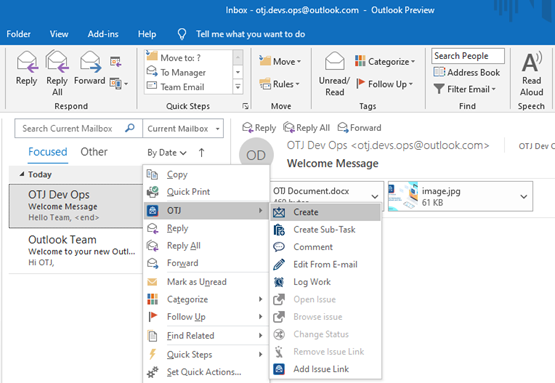
Task: Open the Help ribbon tab
Action: (147, 34)
